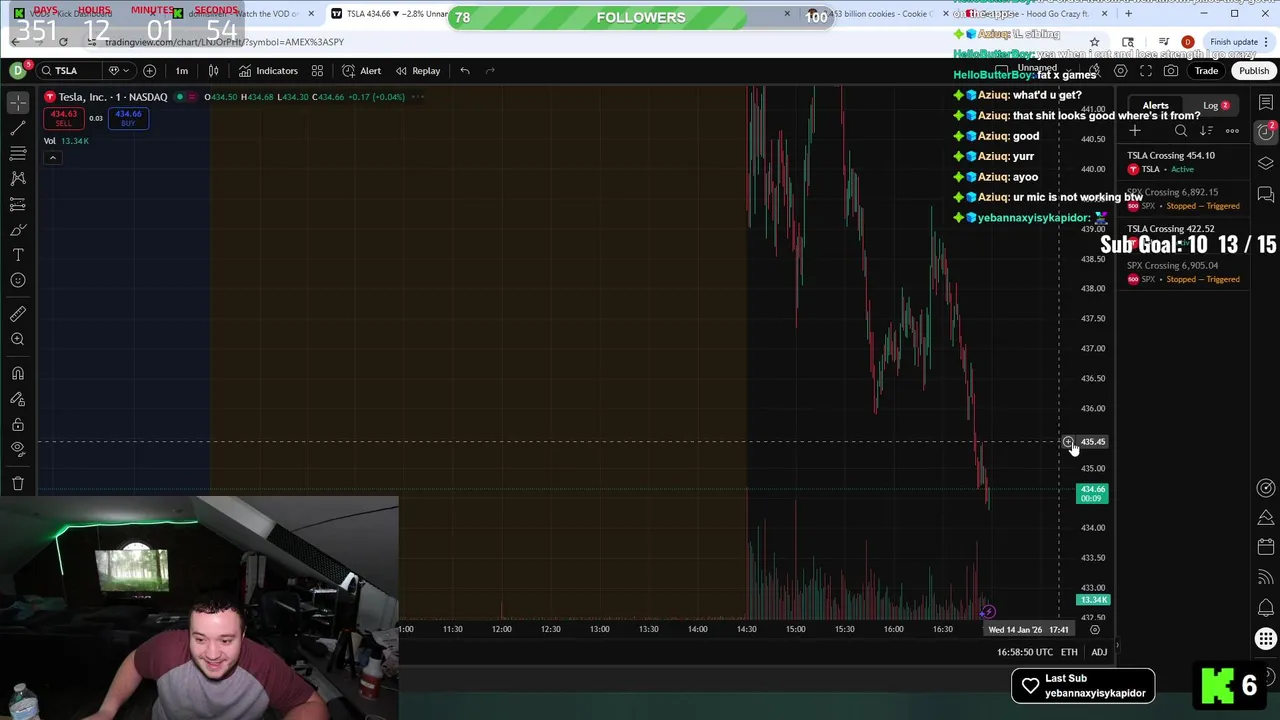The width and height of the screenshot is (1280, 720).
Task: Toggle stay in drawing mode
Action: [17, 399]
